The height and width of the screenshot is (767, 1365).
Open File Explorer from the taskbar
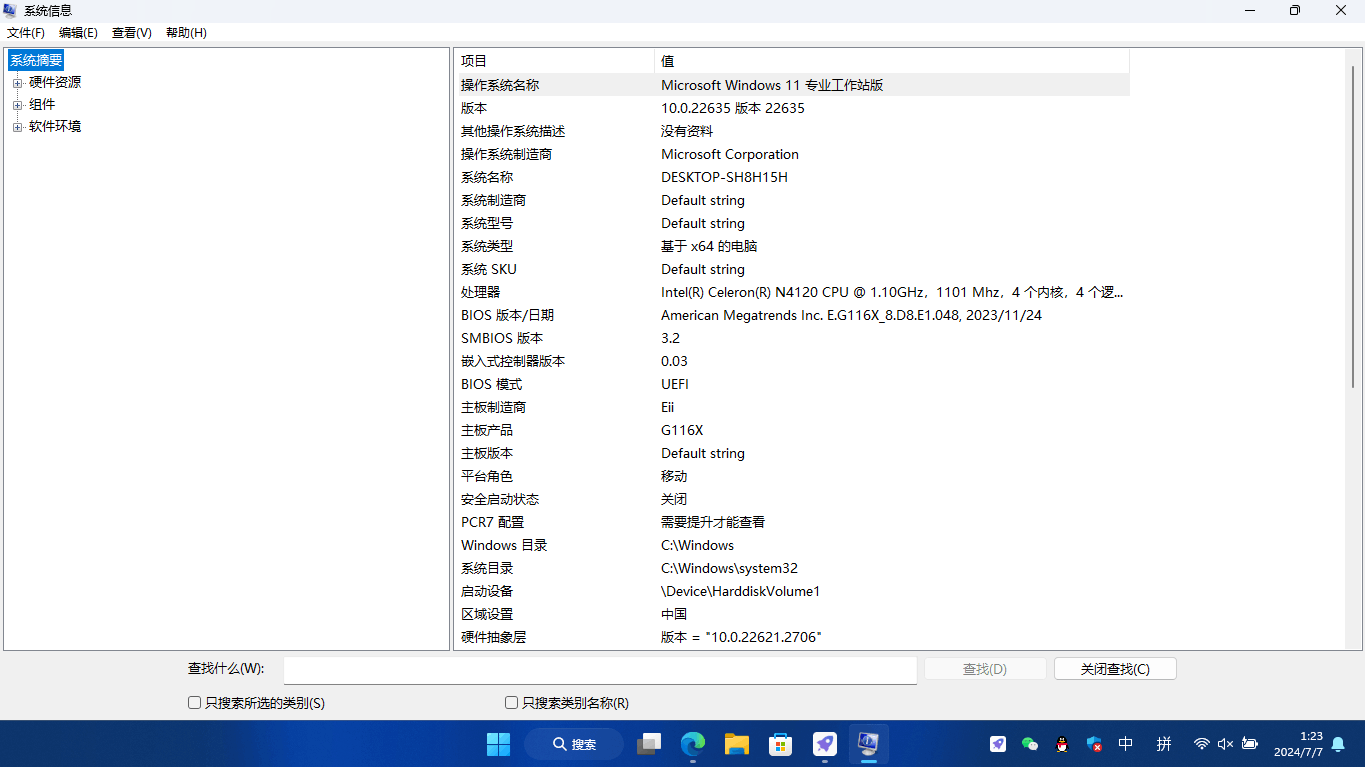(x=737, y=744)
